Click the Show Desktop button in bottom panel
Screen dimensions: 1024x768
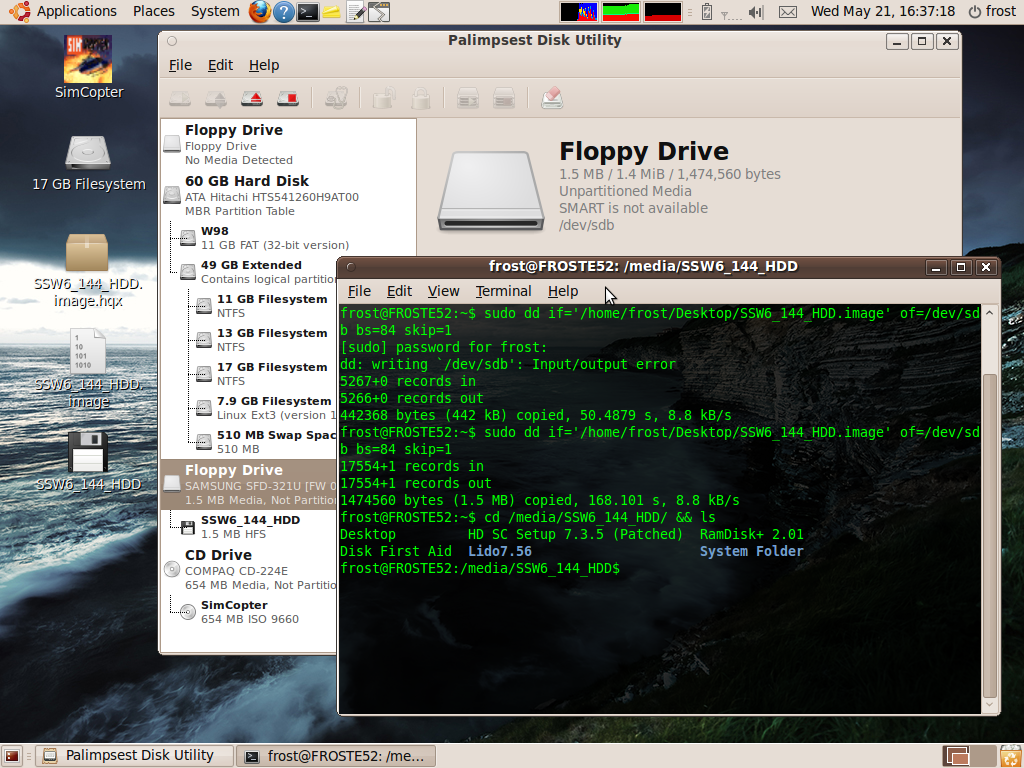tap(12, 756)
